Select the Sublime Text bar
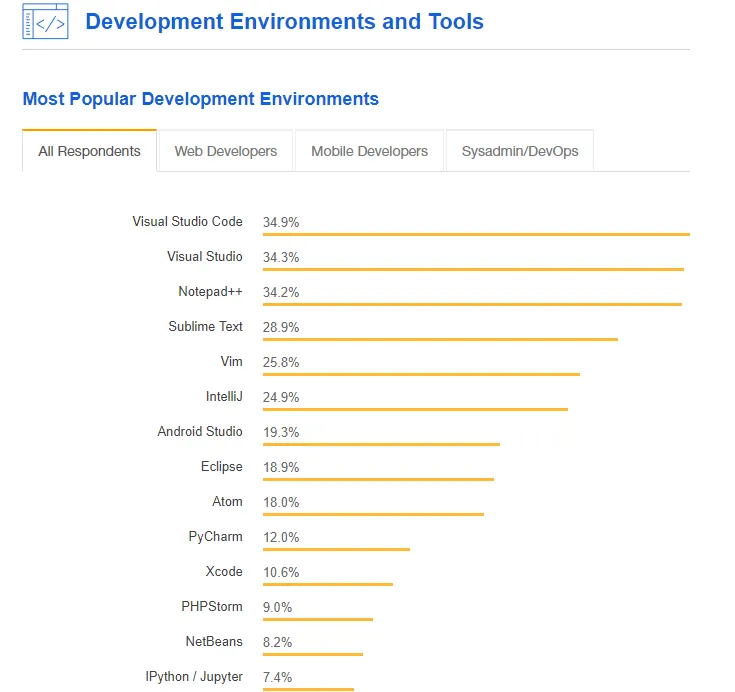 440,339
